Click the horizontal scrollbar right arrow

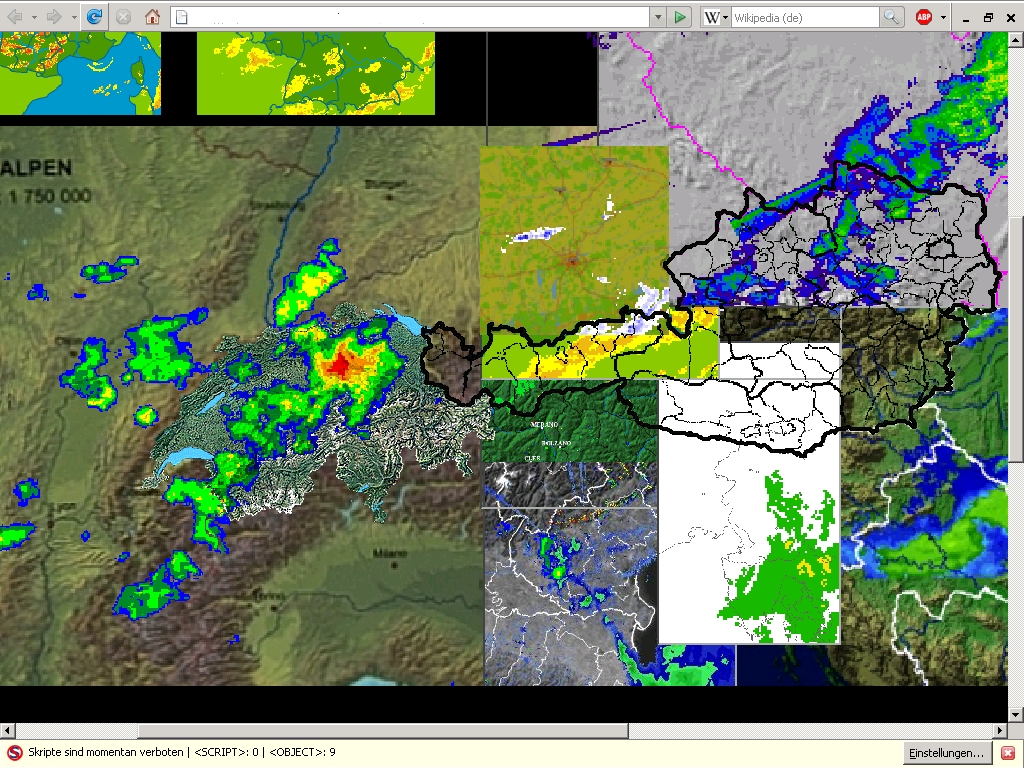1000,730
